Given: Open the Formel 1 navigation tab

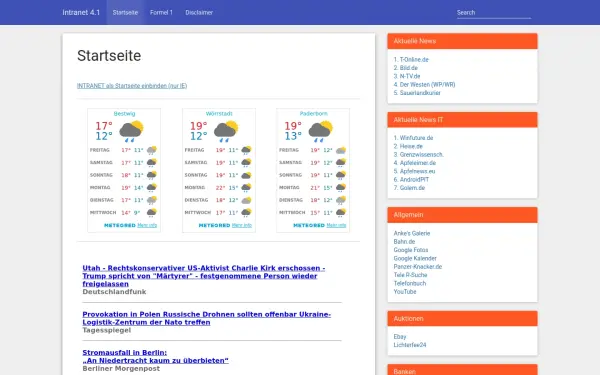Looking at the screenshot, I should click(161, 13).
